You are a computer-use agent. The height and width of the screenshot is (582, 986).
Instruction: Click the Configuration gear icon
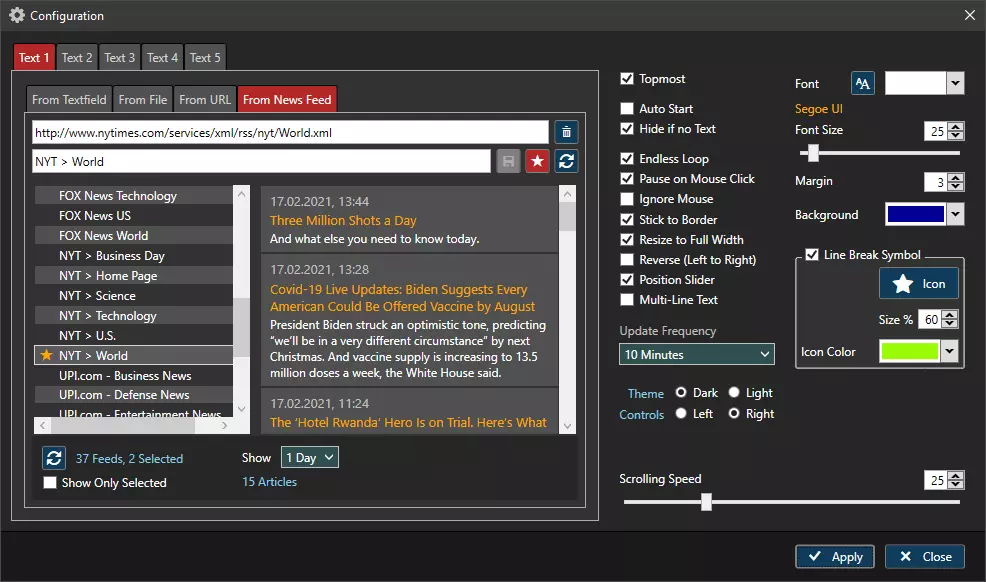[x=17, y=15]
